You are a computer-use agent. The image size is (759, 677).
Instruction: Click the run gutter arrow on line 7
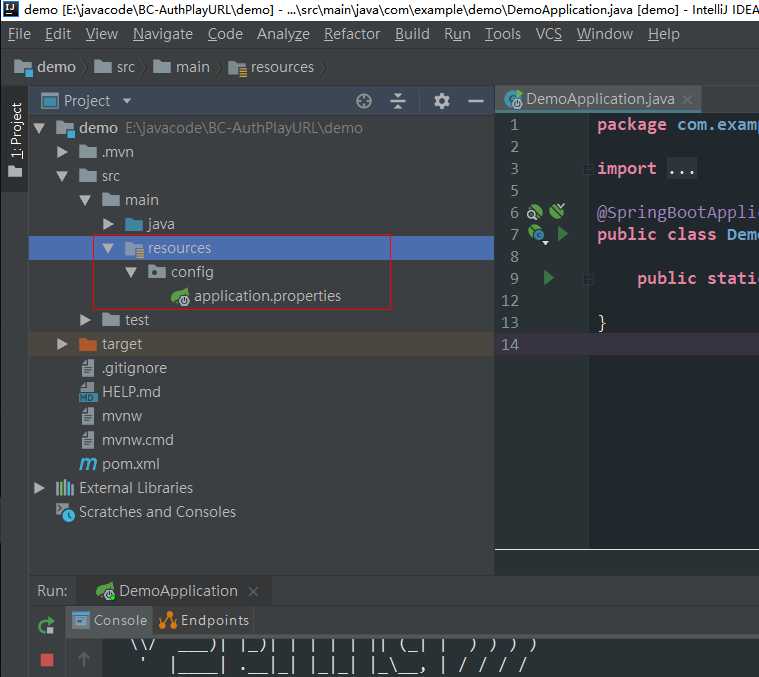coord(562,234)
